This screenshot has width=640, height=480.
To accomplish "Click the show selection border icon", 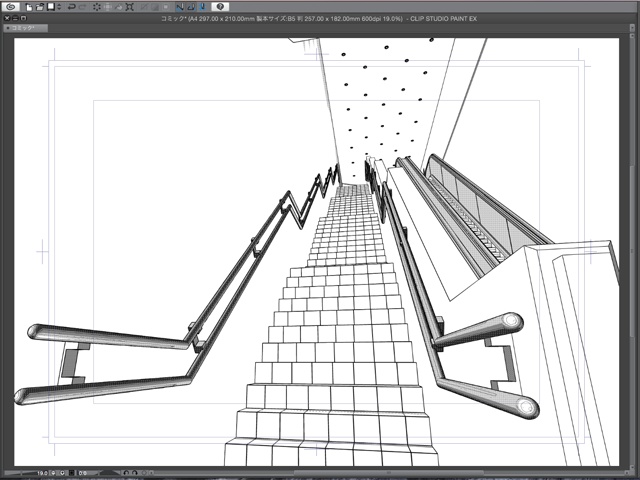I will tap(166, 7).
